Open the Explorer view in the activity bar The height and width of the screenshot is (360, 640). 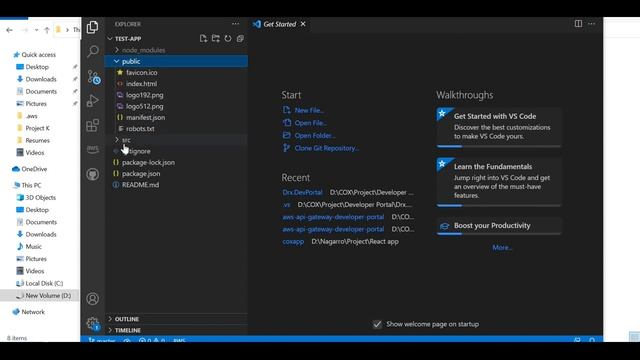click(93, 27)
